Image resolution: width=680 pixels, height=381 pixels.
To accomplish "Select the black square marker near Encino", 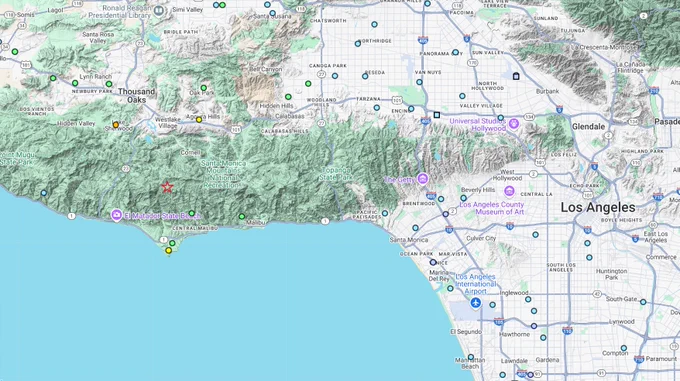I will [437, 115].
